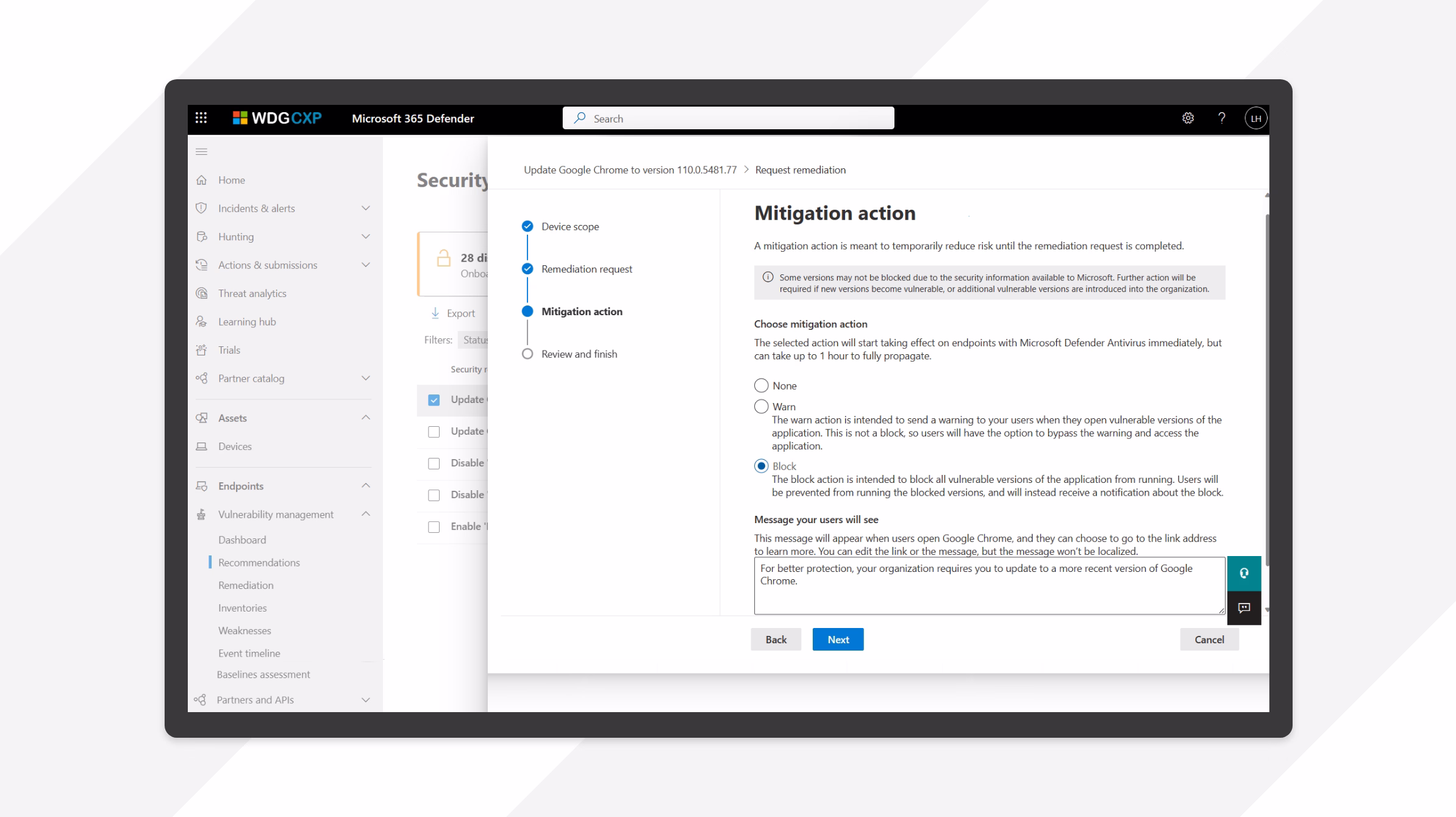Viewport: 1456px width, 817px height.
Task: Open help via the question mark icon
Action: (1221, 118)
